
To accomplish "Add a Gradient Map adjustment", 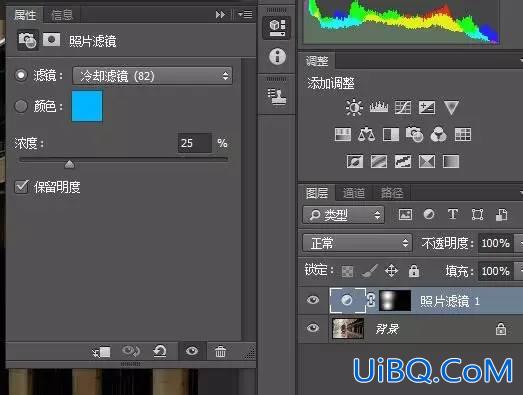I will (451, 162).
